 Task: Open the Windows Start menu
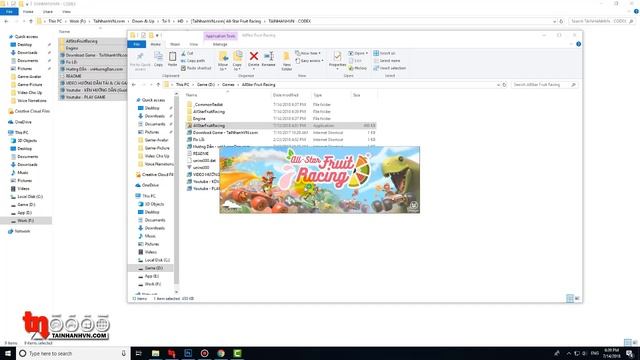coord(7,353)
